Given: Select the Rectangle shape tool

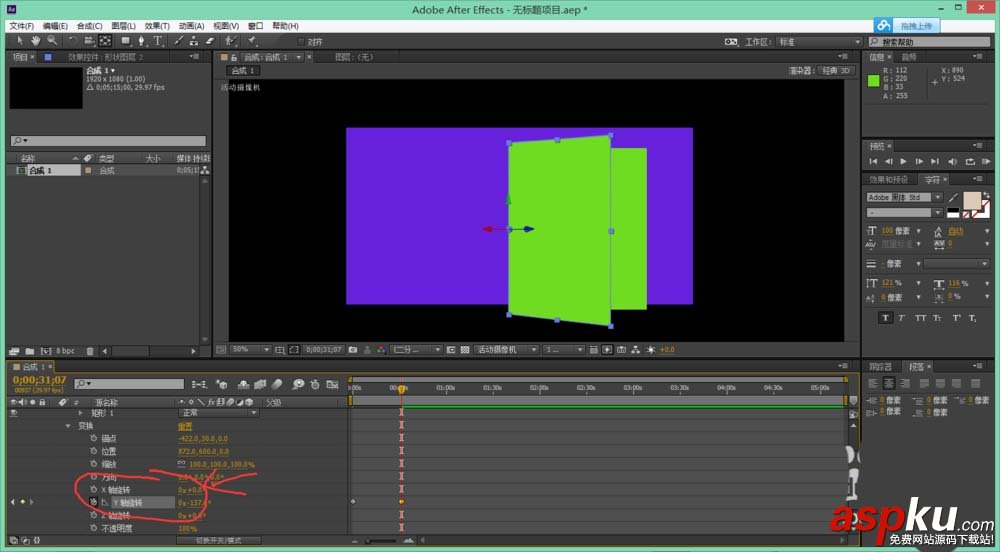Looking at the screenshot, I should click(x=126, y=41).
